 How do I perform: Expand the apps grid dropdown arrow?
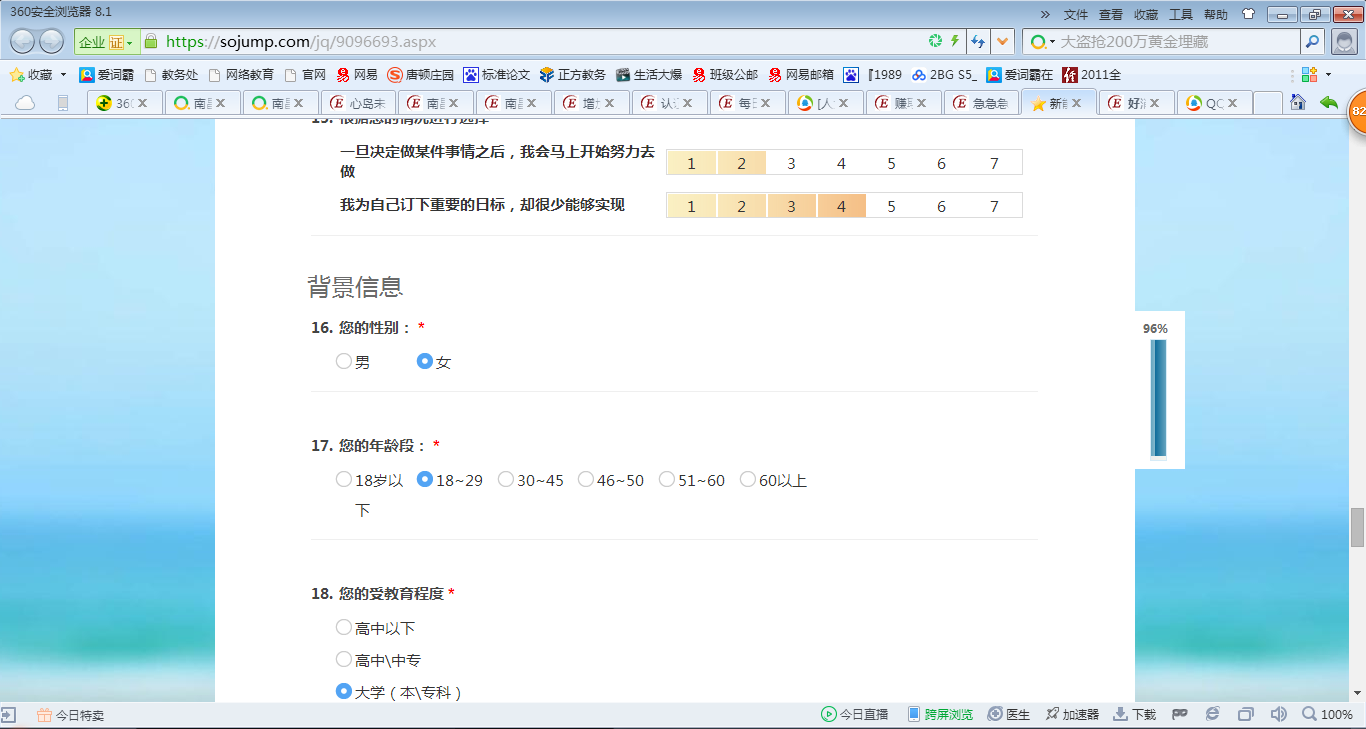click(1328, 75)
